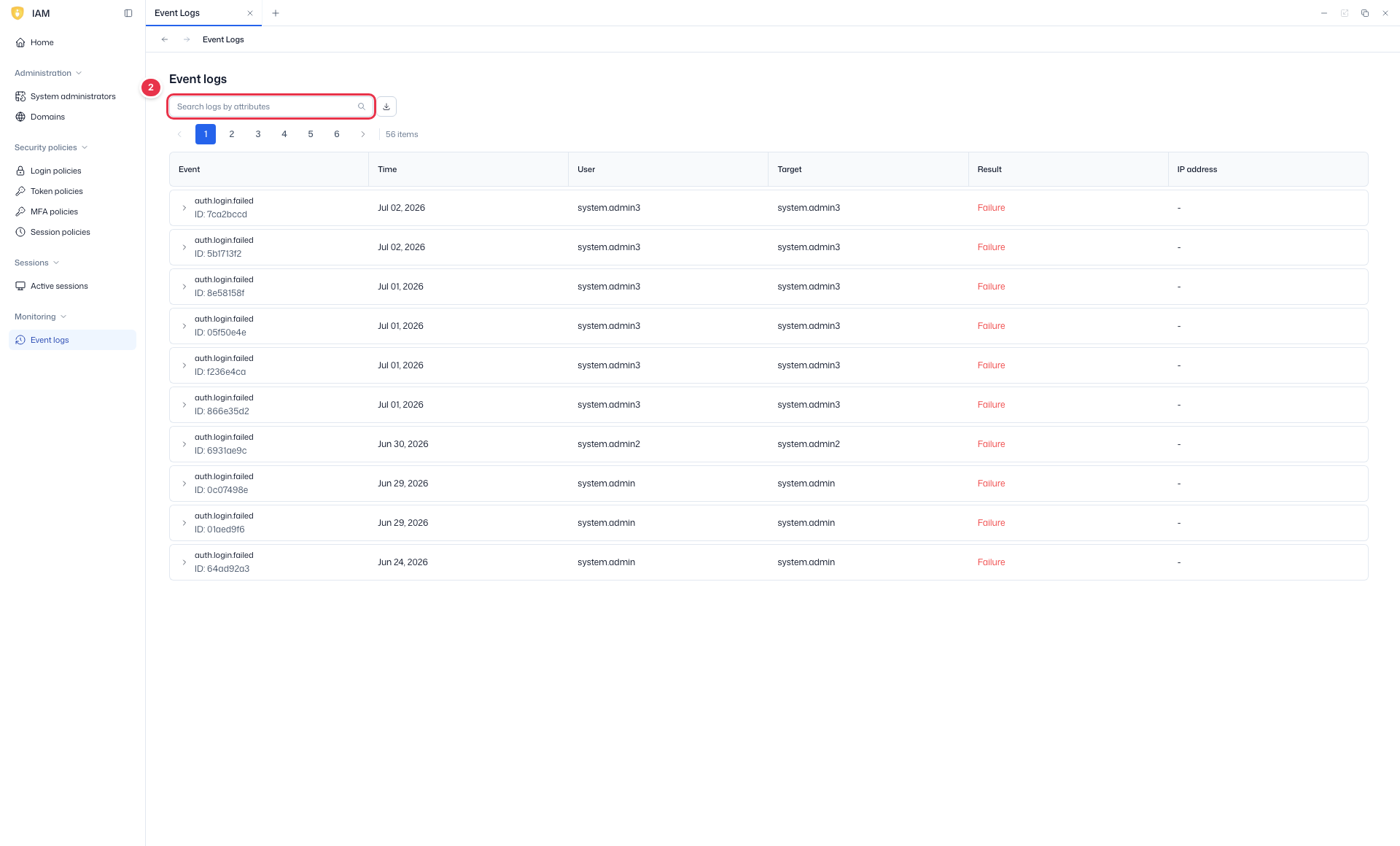The width and height of the screenshot is (1400, 846).
Task: Collapse the Security policies section
Action: (51, 147)
